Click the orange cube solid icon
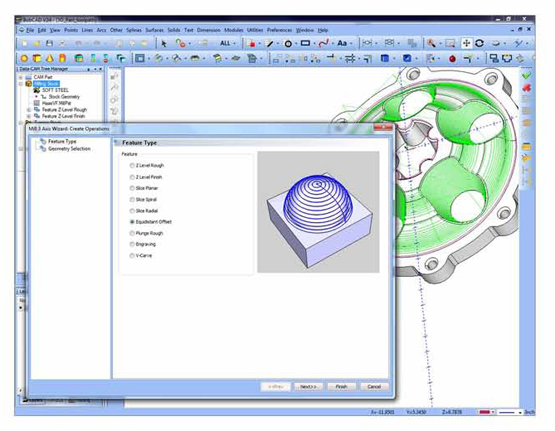The height and width of the screenshot is (431, 555). click(x=37, y=58)
